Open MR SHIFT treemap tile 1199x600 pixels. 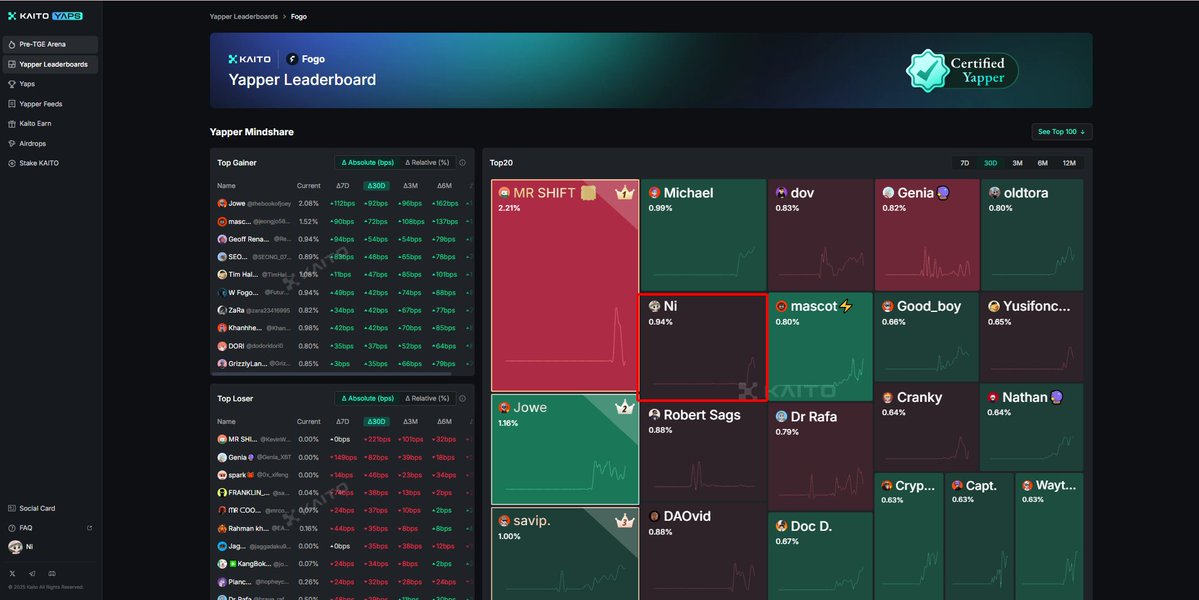pos(565,286)
